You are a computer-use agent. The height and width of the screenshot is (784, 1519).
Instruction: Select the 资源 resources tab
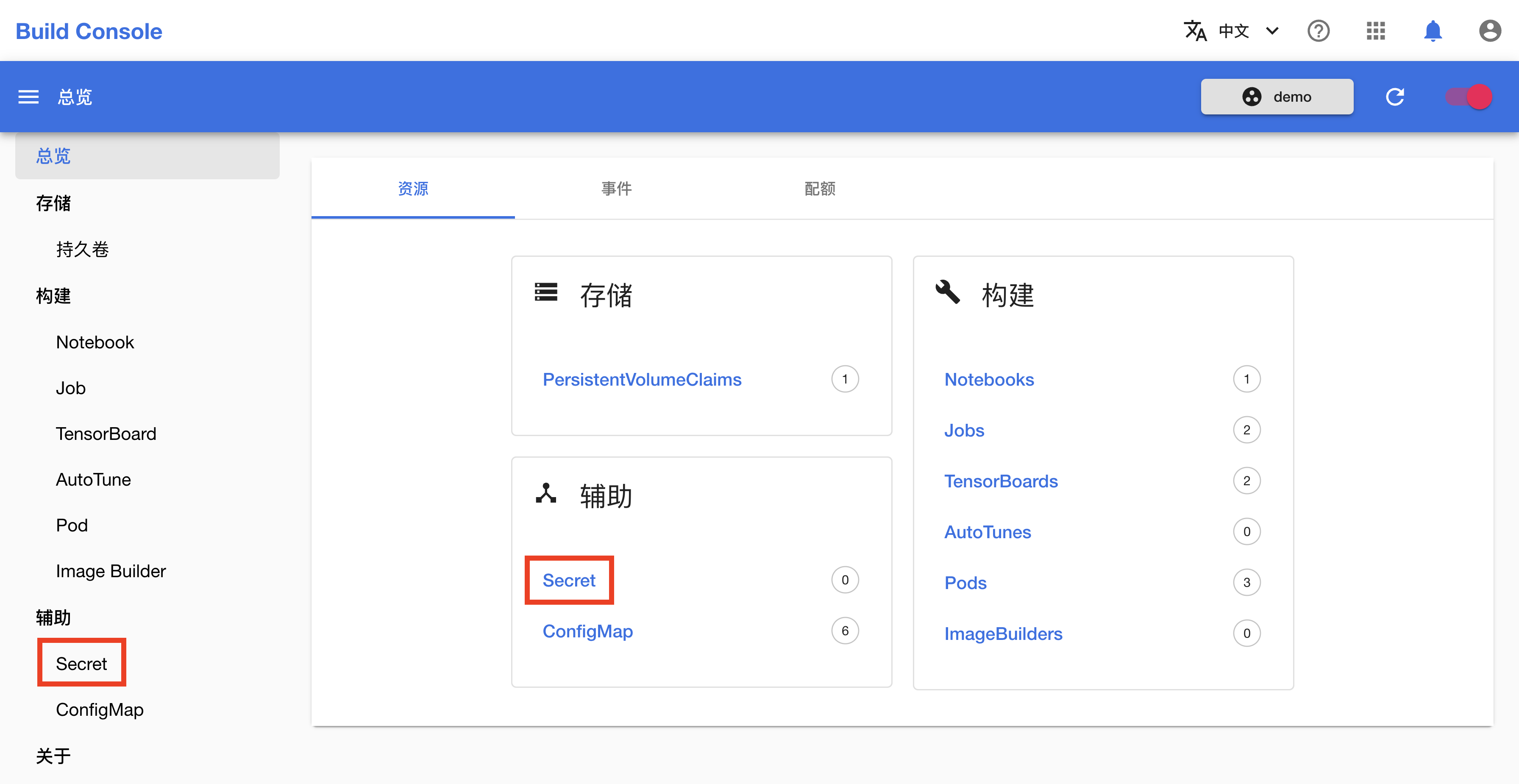414,189
